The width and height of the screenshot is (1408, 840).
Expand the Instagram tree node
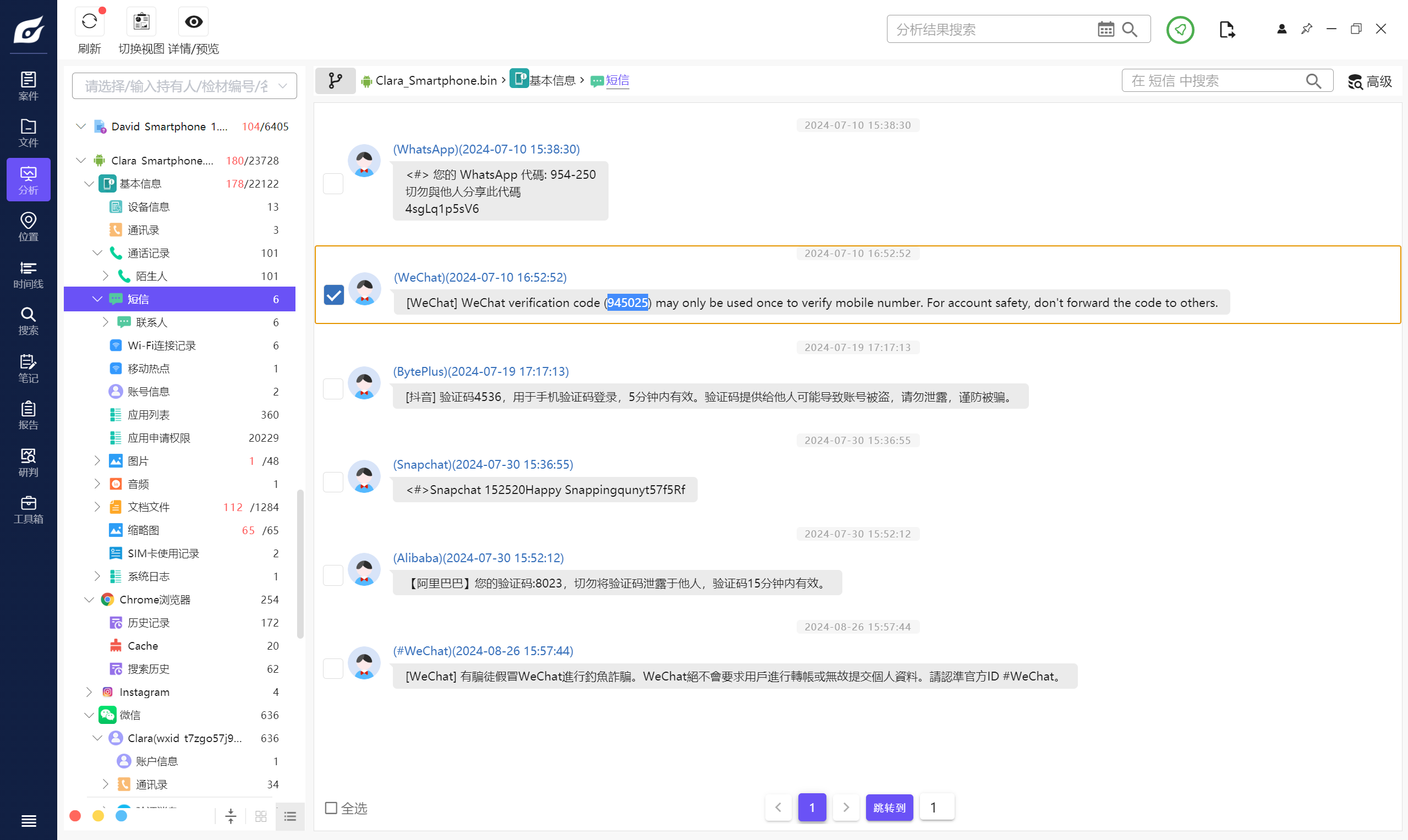(89, 691)
